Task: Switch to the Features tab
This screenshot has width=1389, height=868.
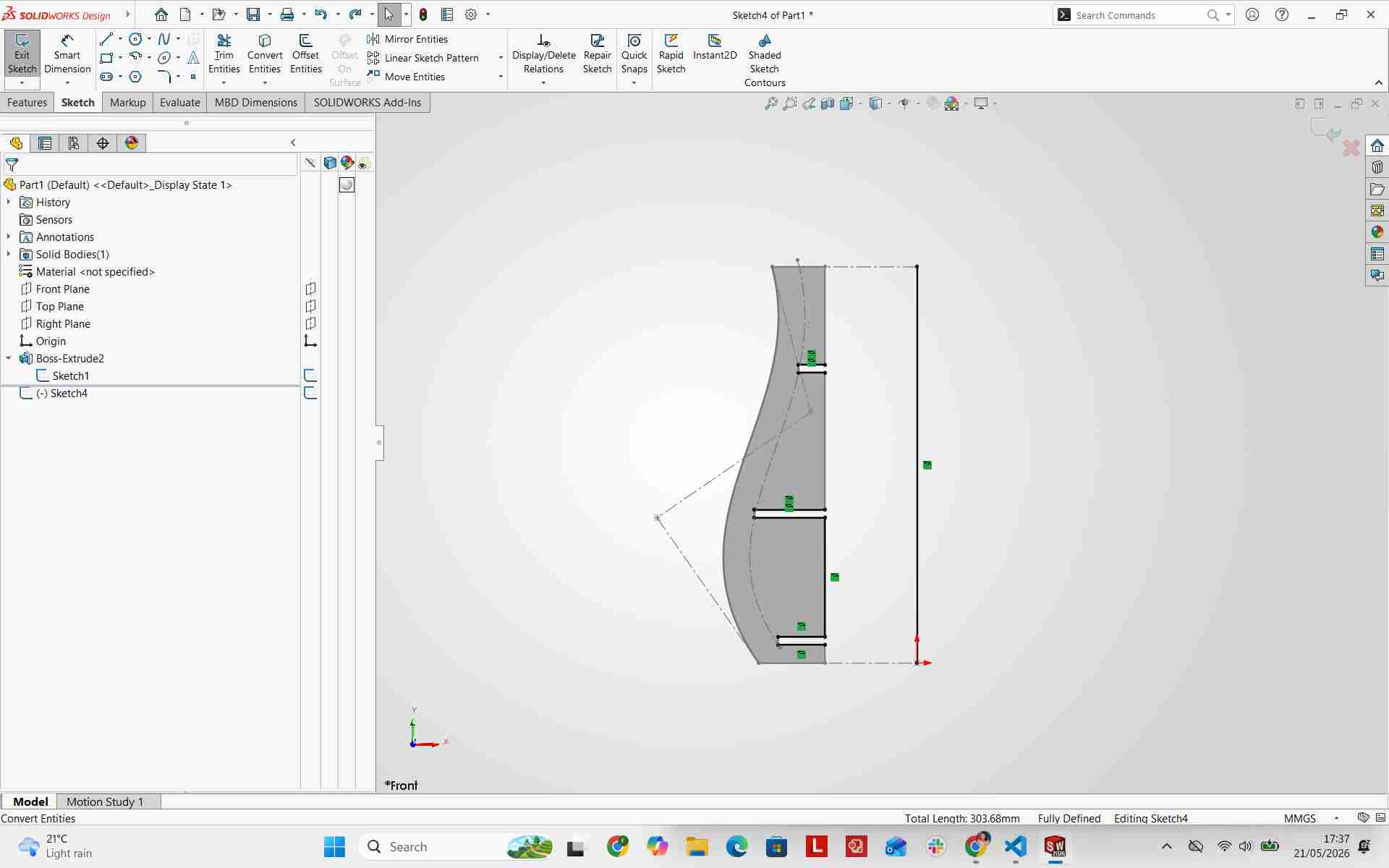Action: tap(27, 103)
